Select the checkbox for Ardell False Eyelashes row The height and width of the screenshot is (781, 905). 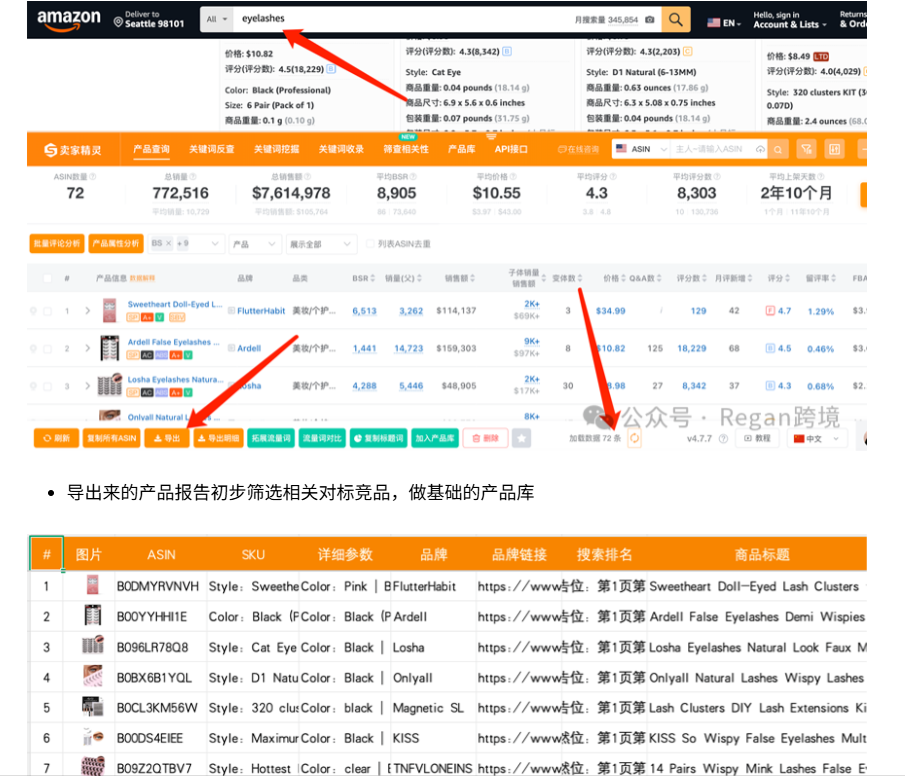click(47, 349)
